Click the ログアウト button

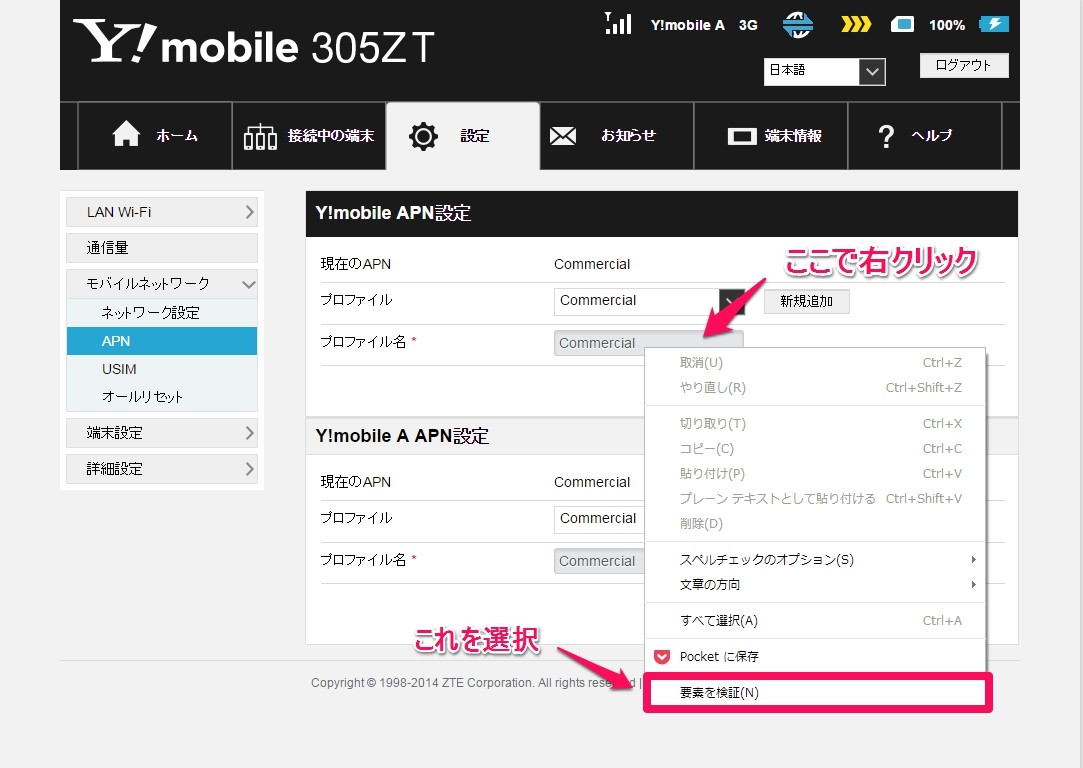(x=964, y=66)
